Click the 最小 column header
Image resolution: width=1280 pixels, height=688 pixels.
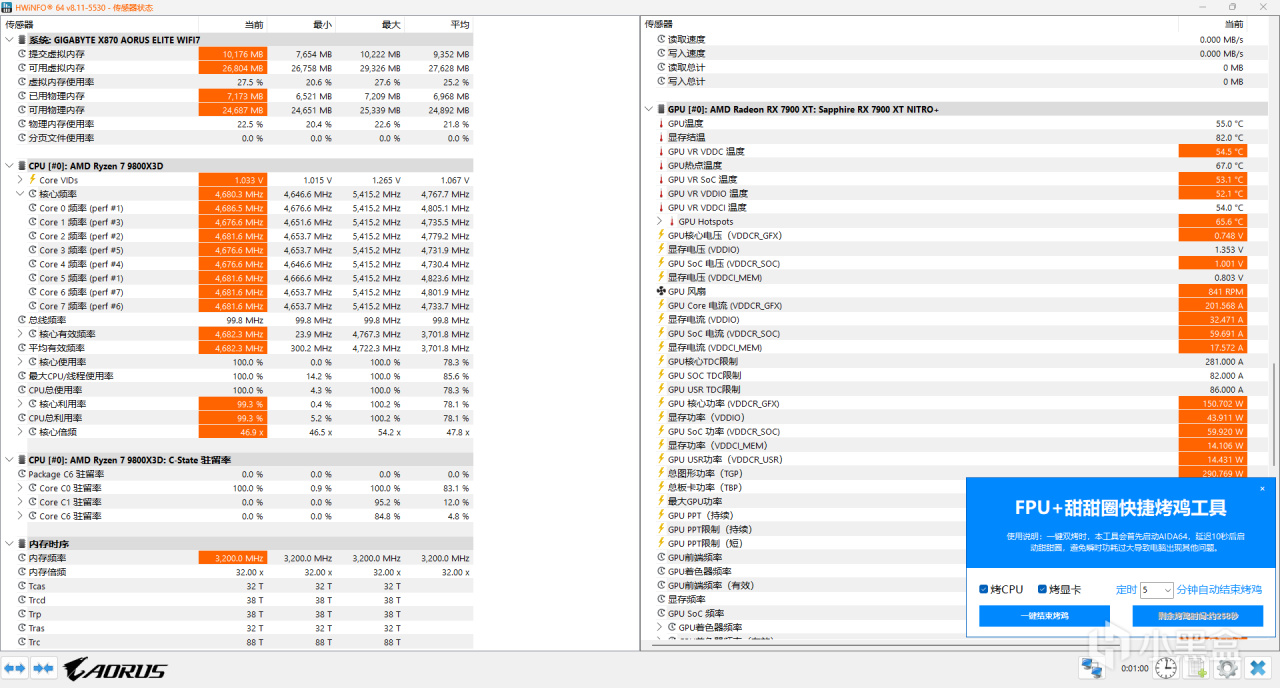(x=301, y=24)
